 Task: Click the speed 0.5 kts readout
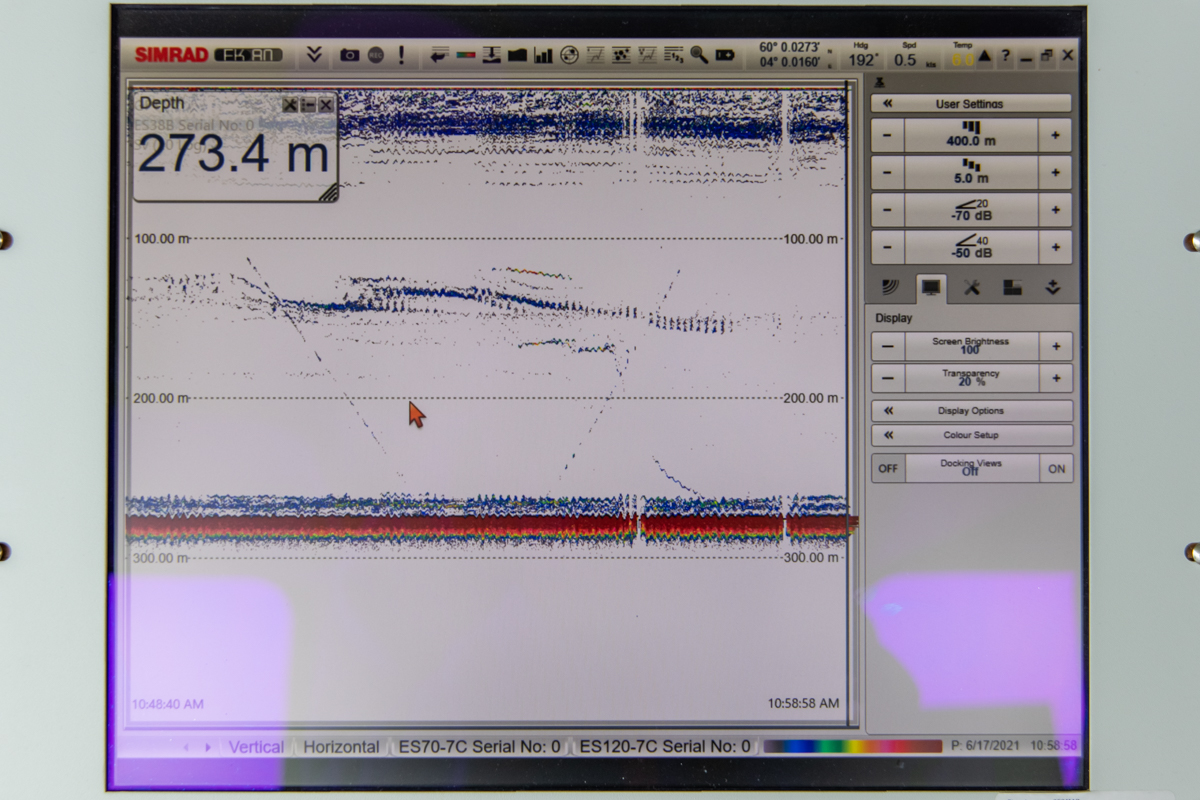click(905, 59)
